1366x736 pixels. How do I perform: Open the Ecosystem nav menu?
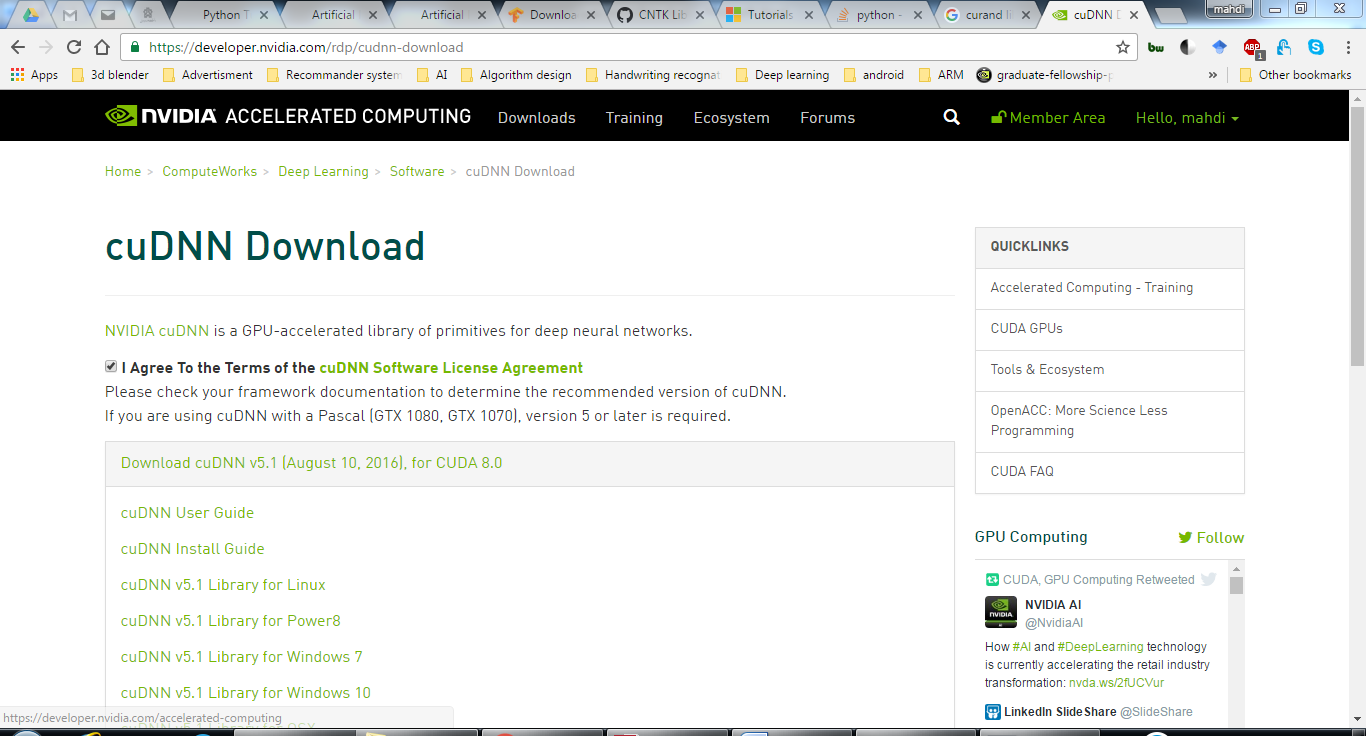[732, 117]
